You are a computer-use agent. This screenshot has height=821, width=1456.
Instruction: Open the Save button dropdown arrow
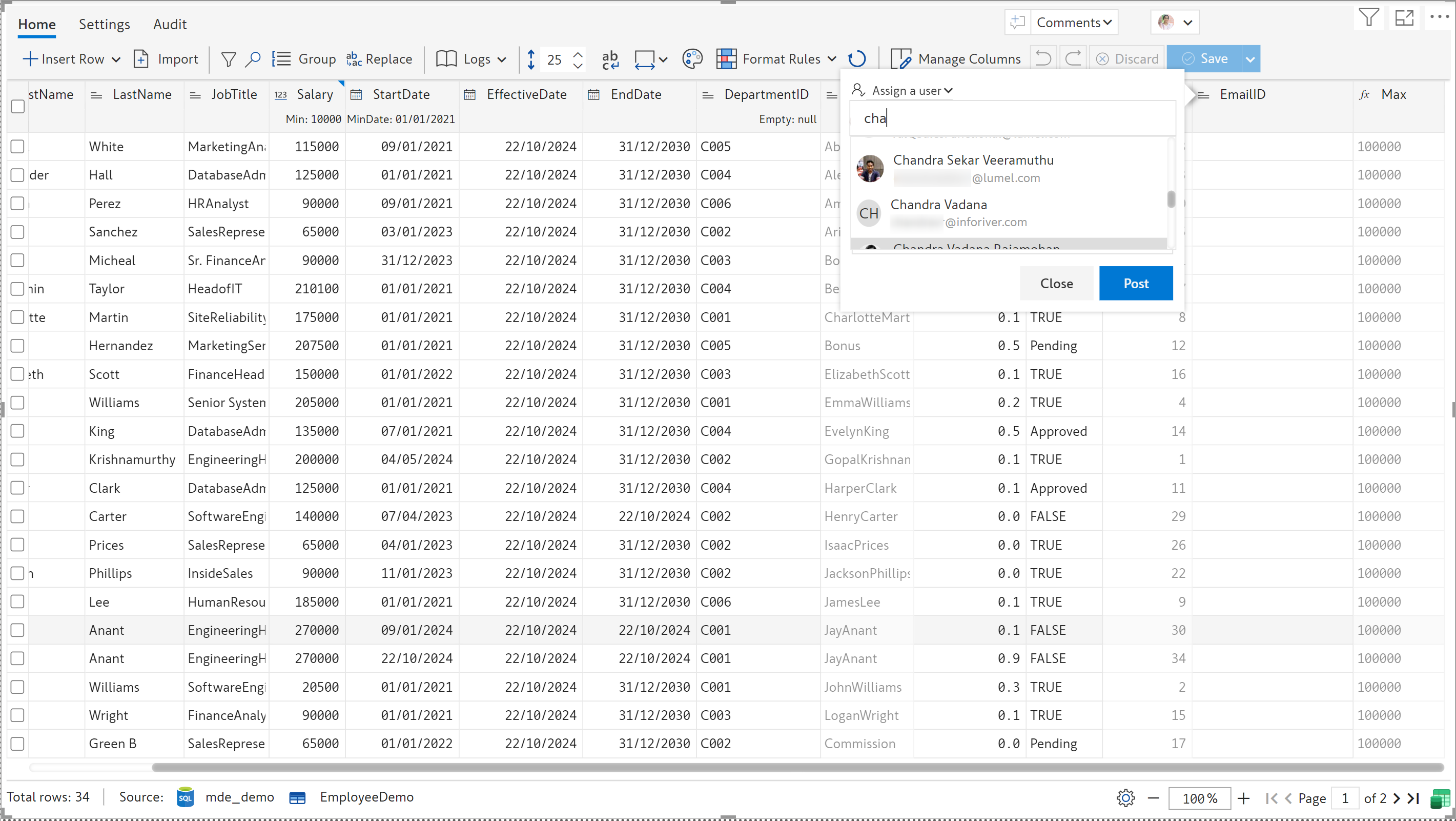pyautogui.click(x=1250, y=59)
